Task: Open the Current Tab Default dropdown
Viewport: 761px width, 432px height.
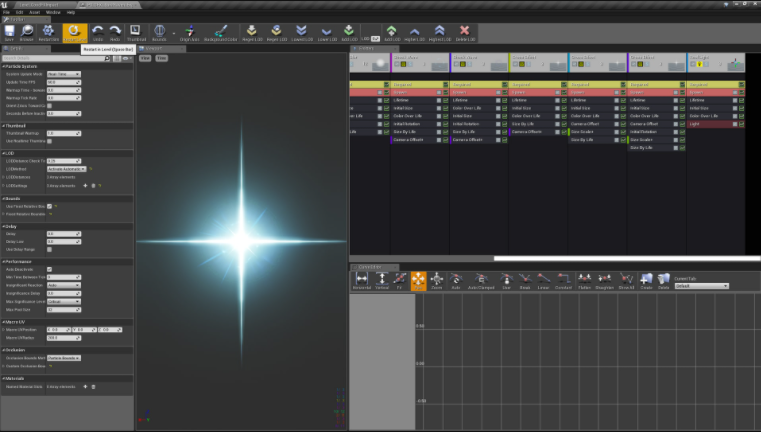Action: tap(702, 286)
